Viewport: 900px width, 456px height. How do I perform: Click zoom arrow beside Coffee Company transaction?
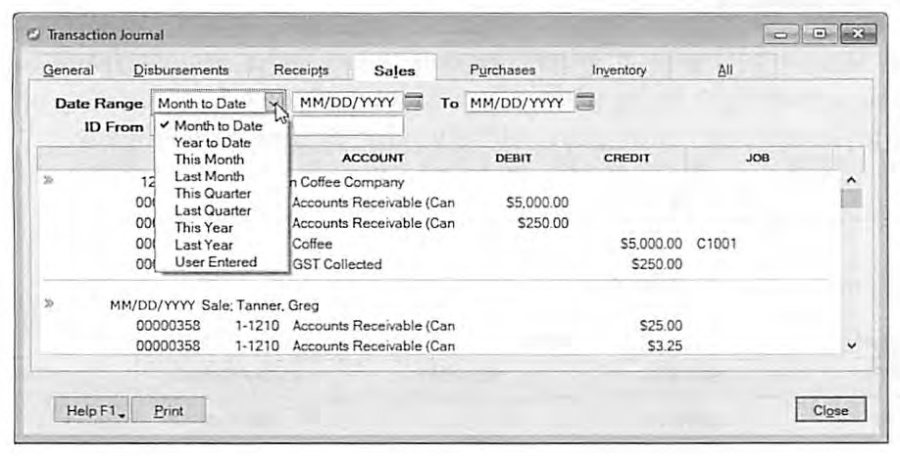coord(49,180)
